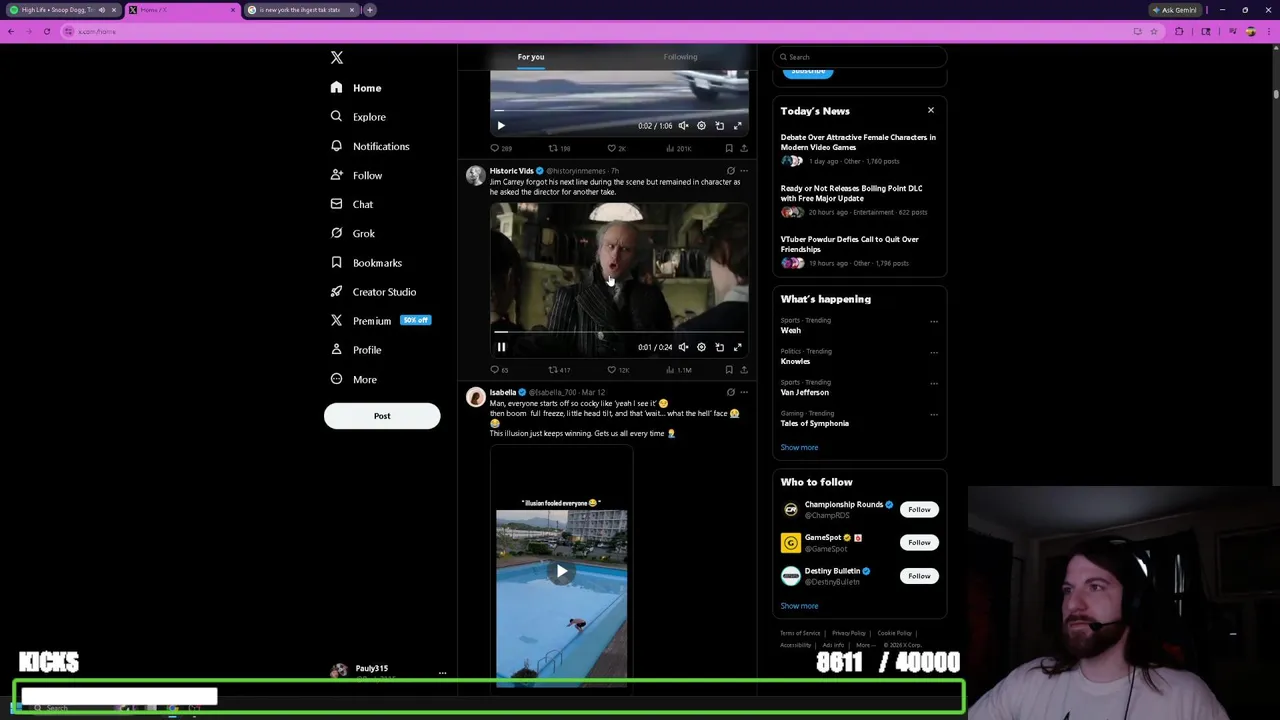This screenshot has height=720, width=1280.
Task: Toggle picture-in-picture on the top video
Action: pyautogui.click(x=719, y=126)
